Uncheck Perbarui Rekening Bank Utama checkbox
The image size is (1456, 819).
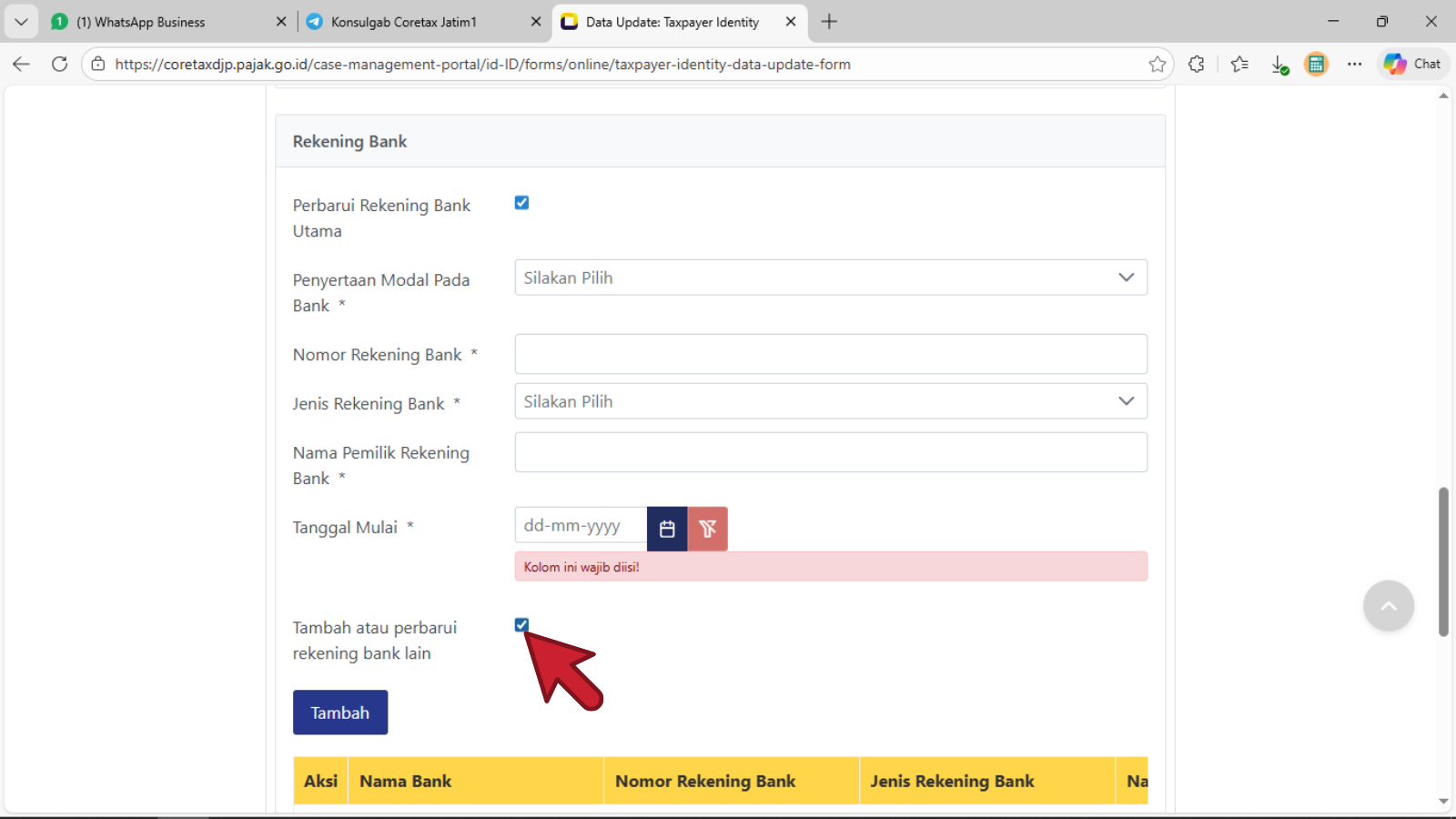click(521, 203)
